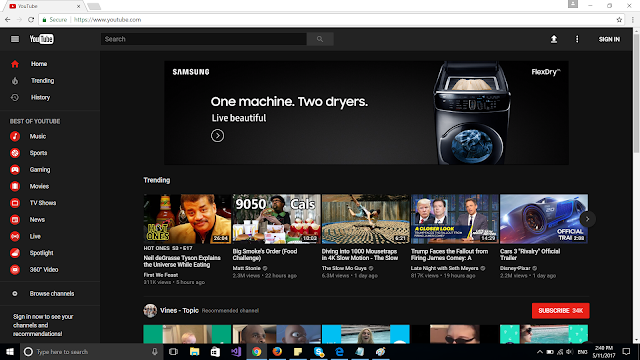Screen dimensions: 640x360
Task: Play Big Smoke's Order food challenge thumbnail
Action: pos(276,219)
